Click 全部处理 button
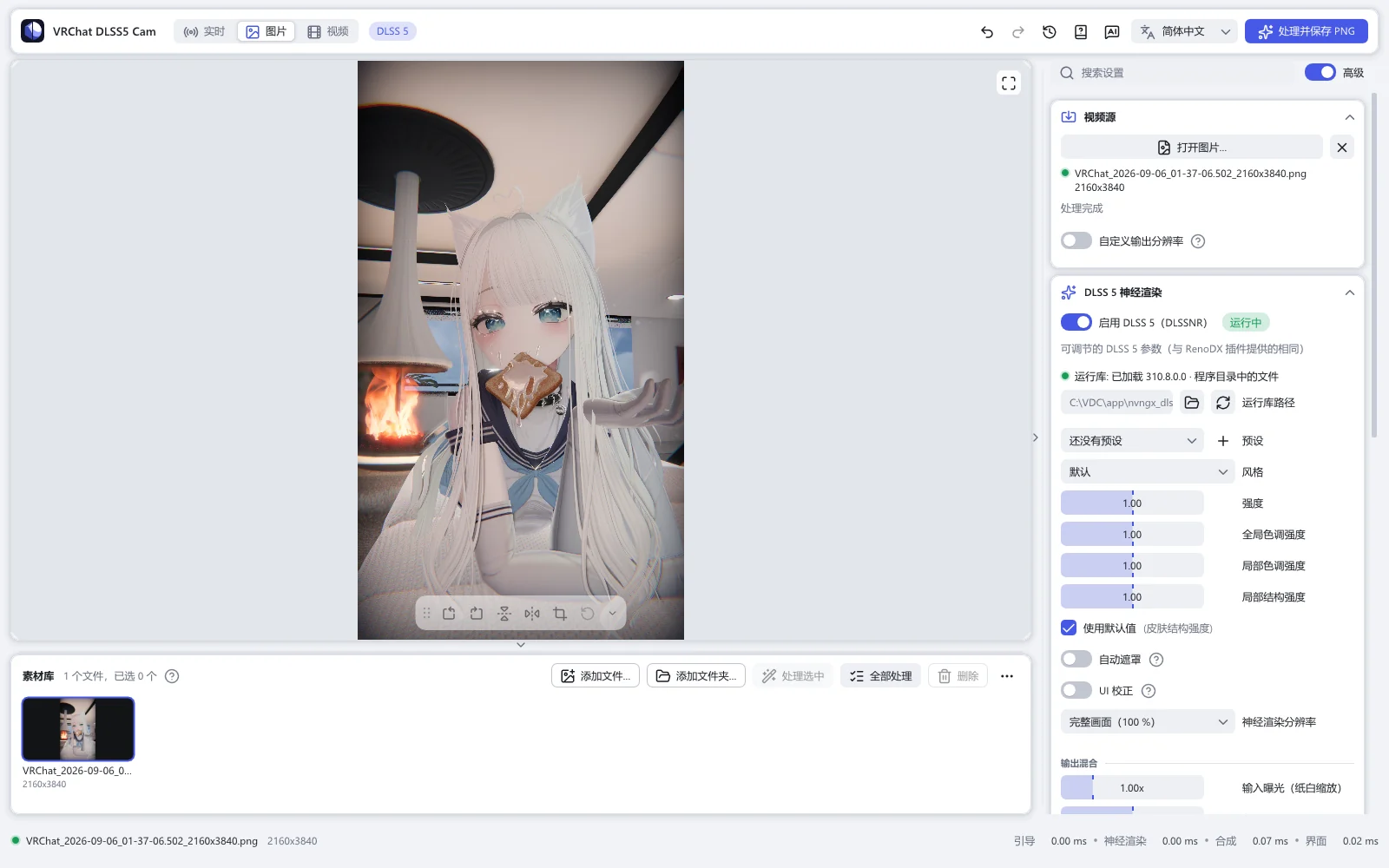 click(x=880, y=676)
